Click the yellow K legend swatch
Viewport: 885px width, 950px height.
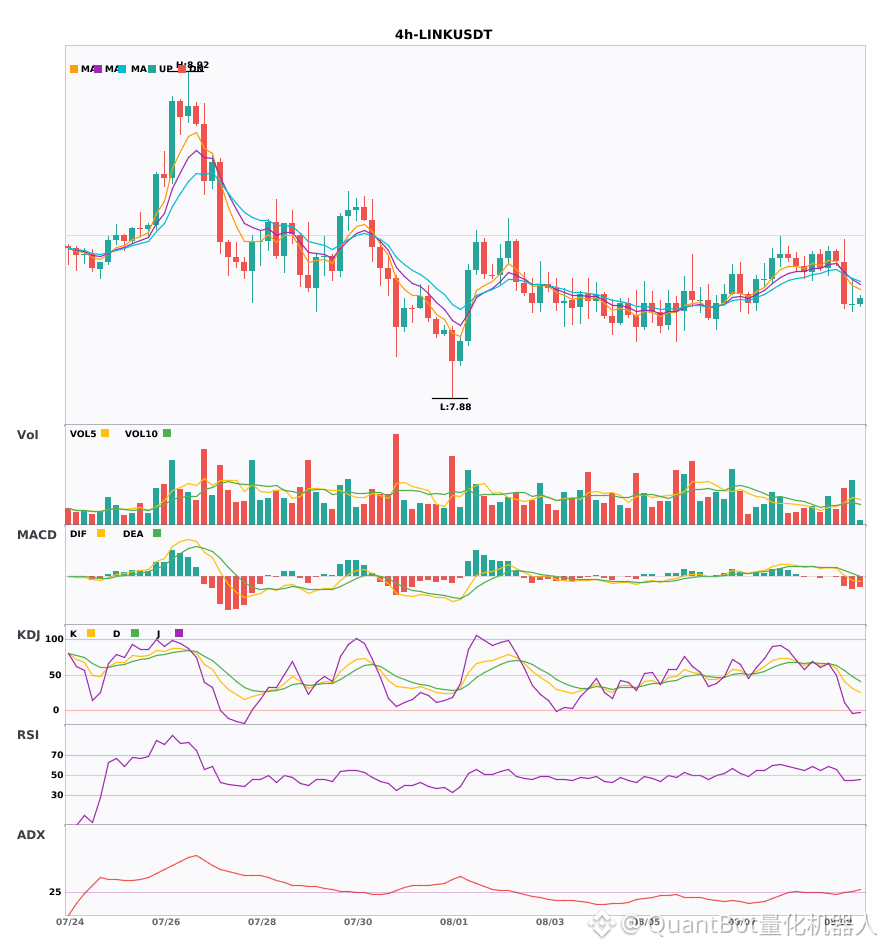(x=91, y=633)
